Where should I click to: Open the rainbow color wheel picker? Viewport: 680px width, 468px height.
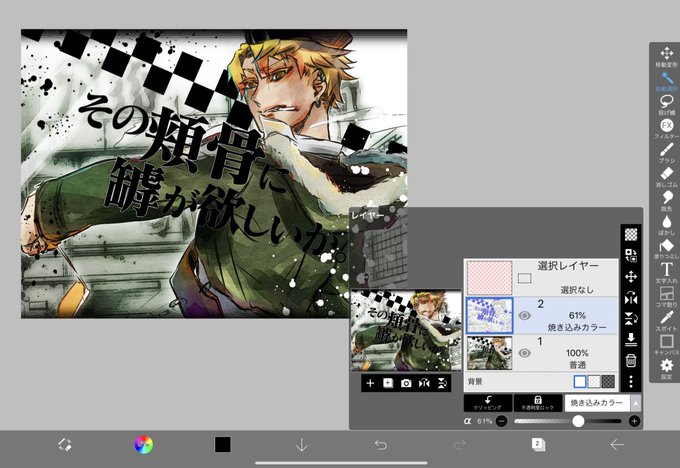pos(144,445)
